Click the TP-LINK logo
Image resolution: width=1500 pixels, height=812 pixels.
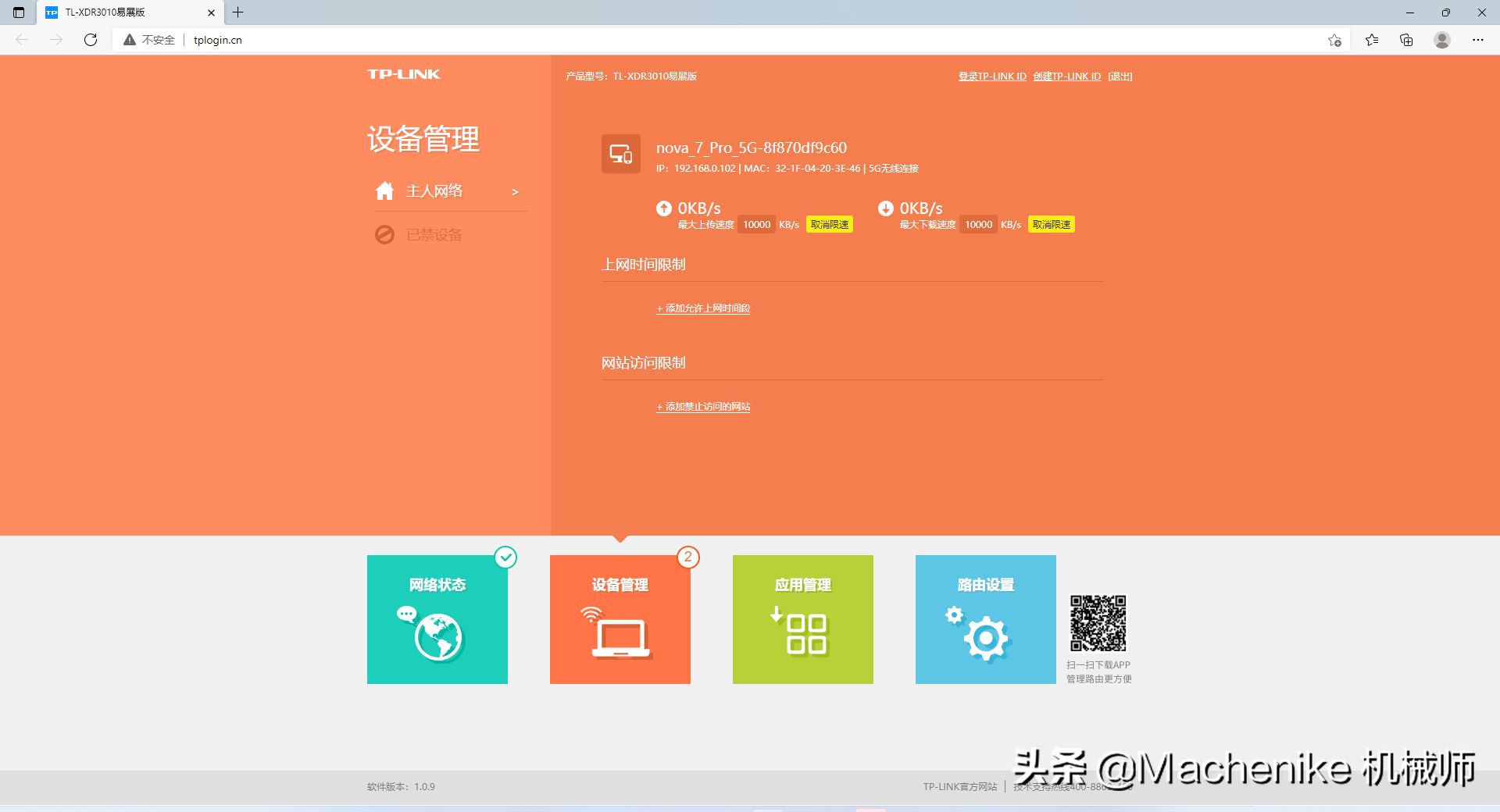click(404, 74)
